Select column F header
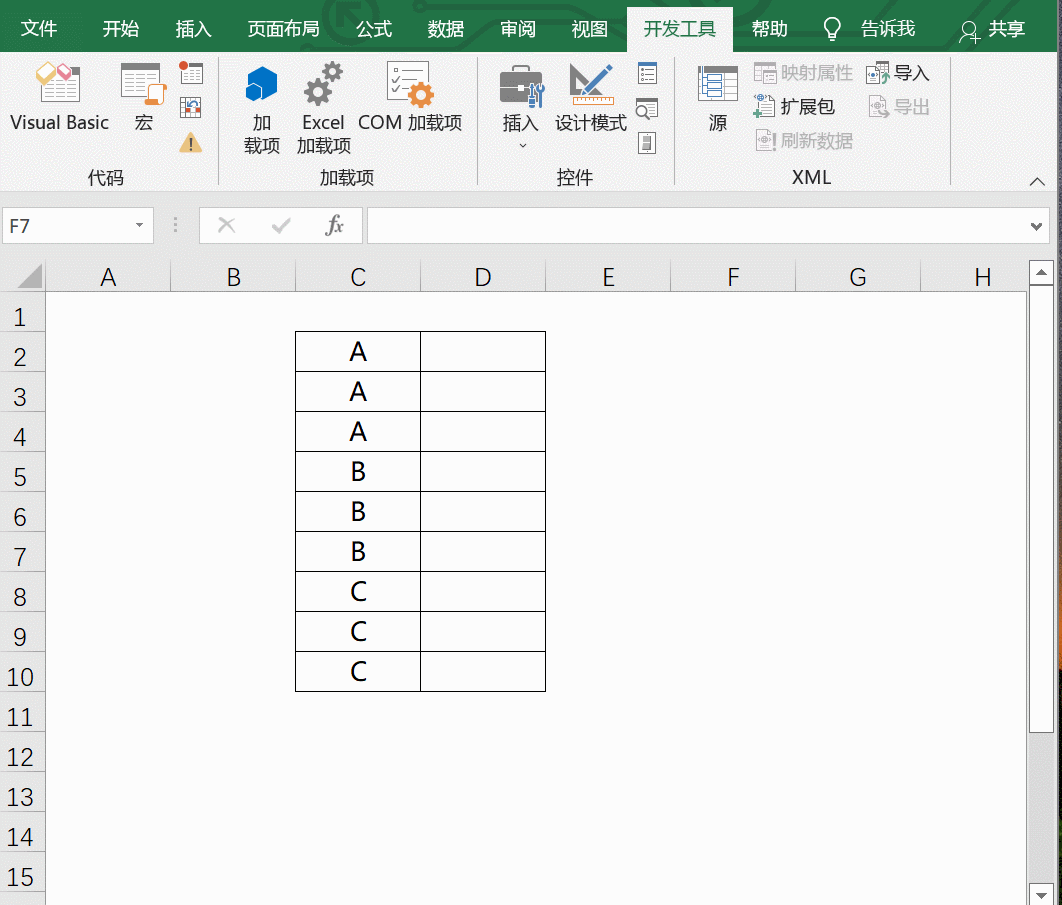This screenshot has width=1062, height=905. tap(733, 277)
